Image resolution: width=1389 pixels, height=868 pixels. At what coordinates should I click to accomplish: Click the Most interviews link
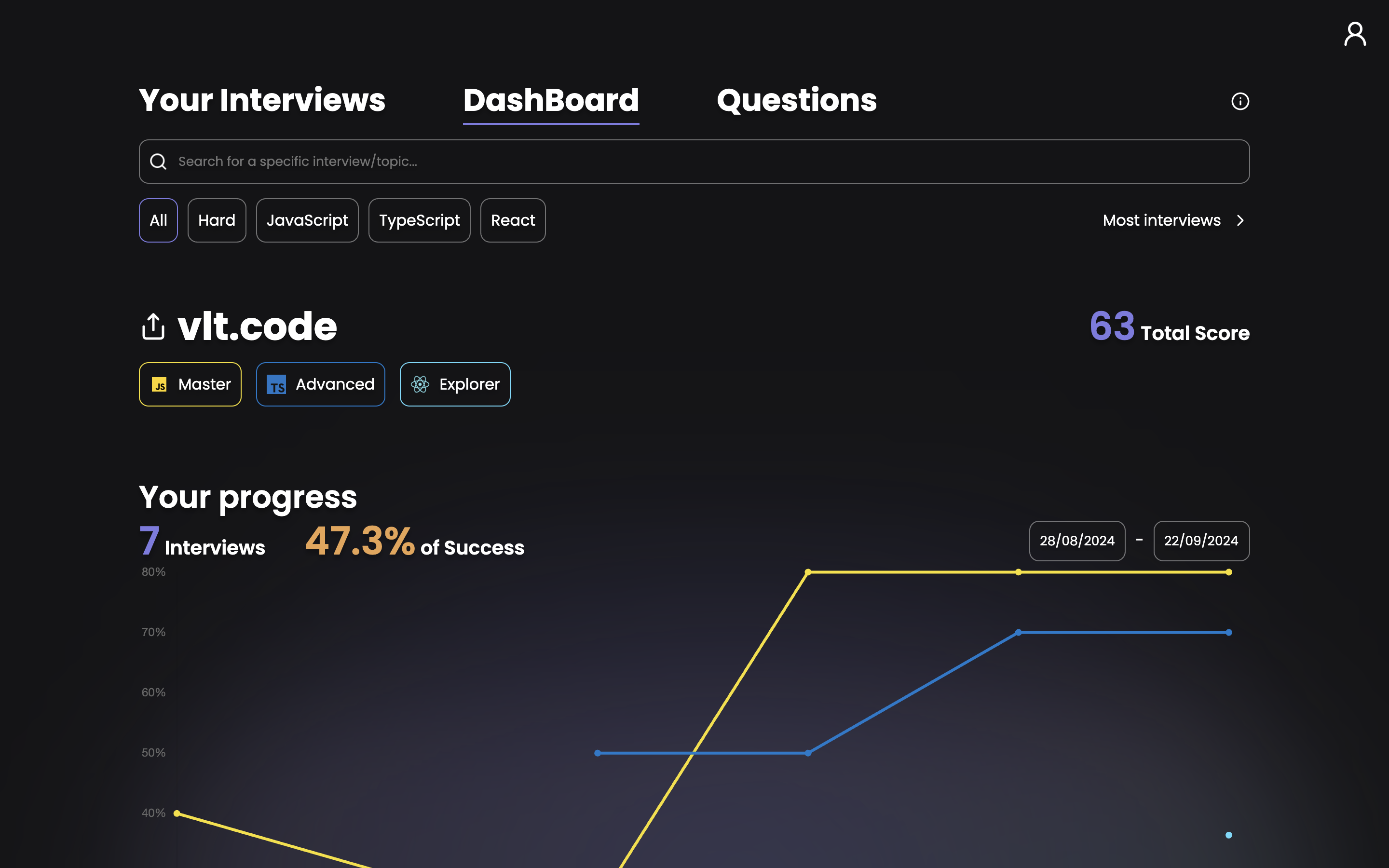(x=1162, y=220)
